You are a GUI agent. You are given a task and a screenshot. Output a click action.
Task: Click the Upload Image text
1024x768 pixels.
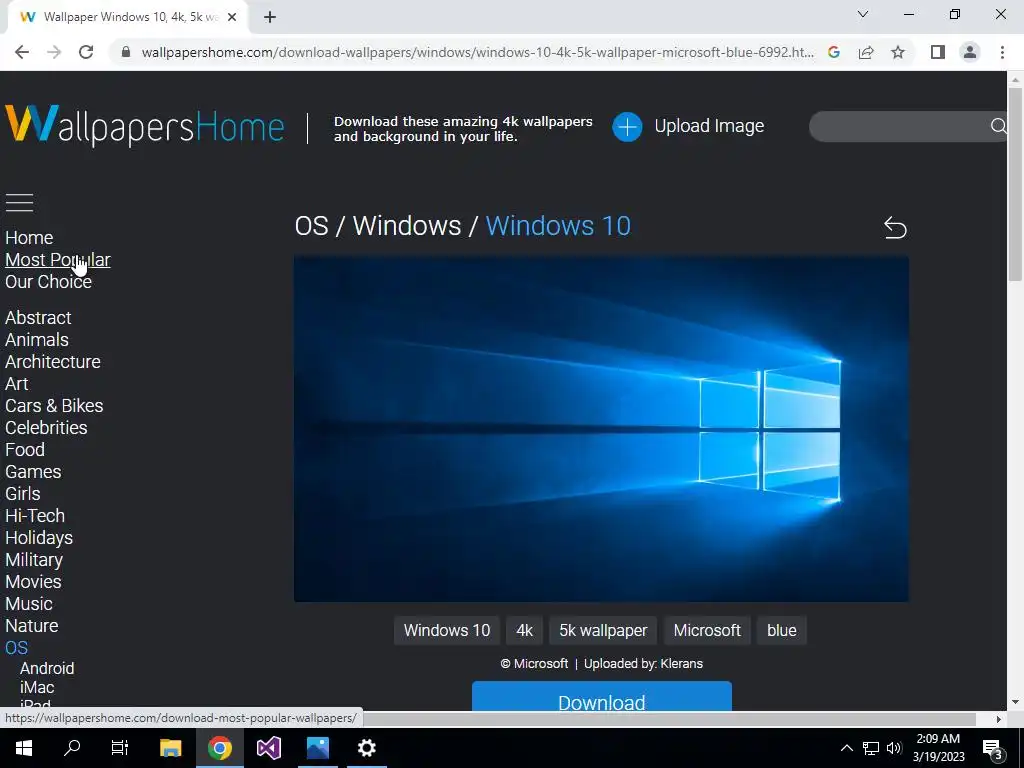click(x=709, y=126)
